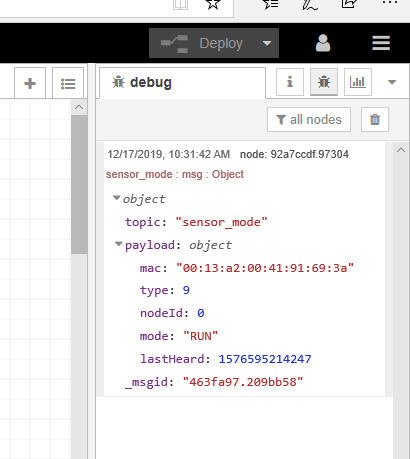This screenshot has height=459, width=410.
Task: Click the browser favorites star icon
Action: coord(213,4)
